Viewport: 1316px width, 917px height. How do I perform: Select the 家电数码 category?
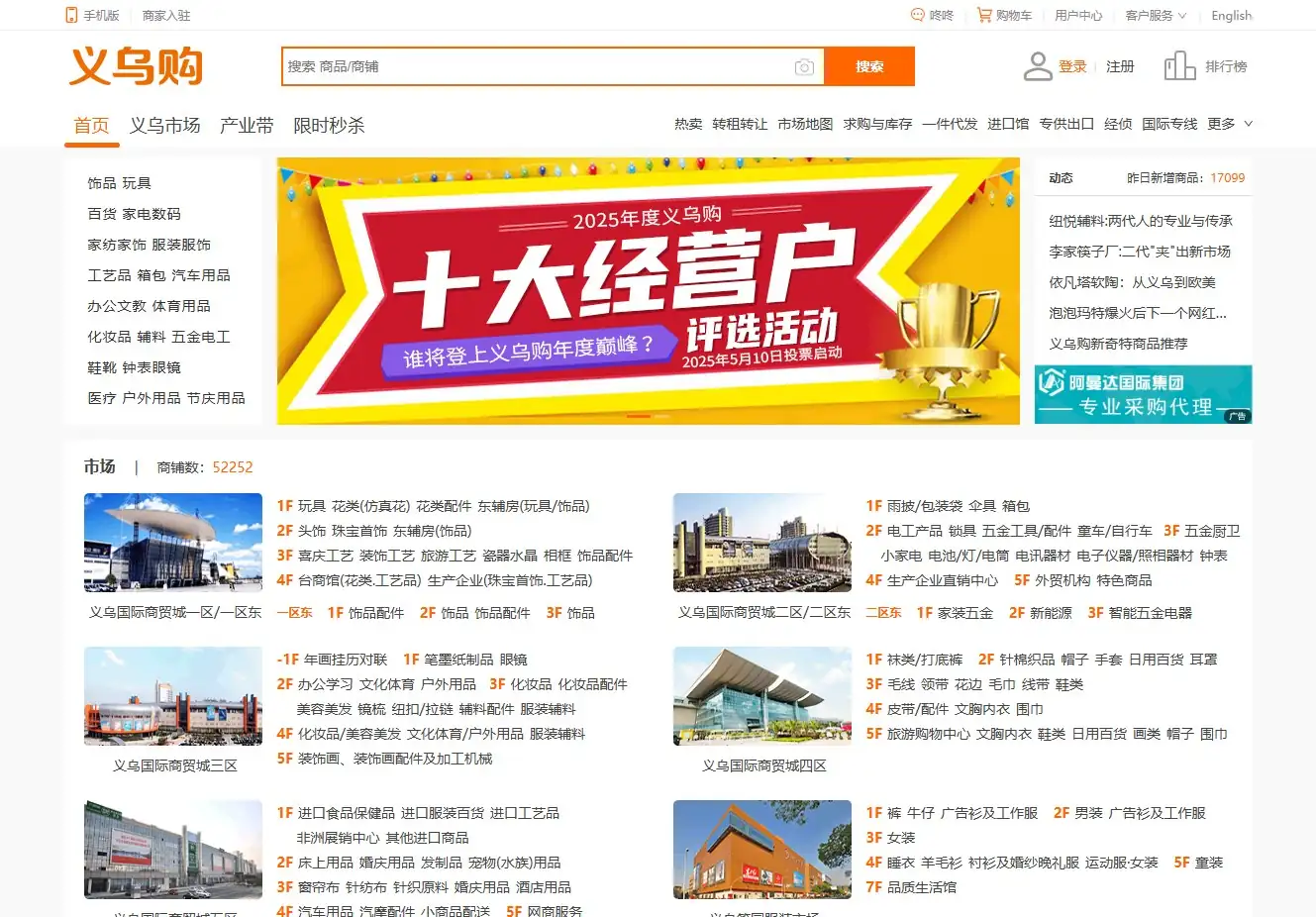pos(152,214)
